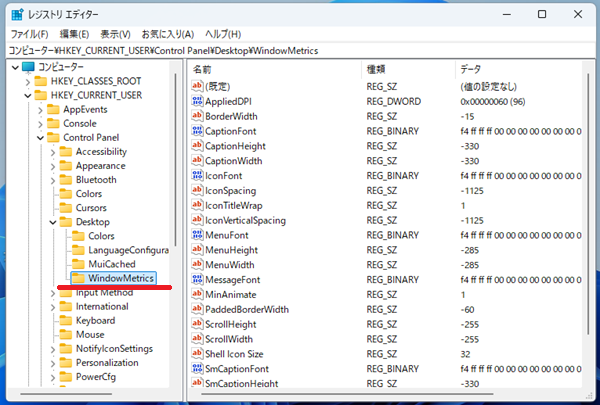Click the 名前 column header
Viewport: 600px width, 405px height.
click(202, 69)
